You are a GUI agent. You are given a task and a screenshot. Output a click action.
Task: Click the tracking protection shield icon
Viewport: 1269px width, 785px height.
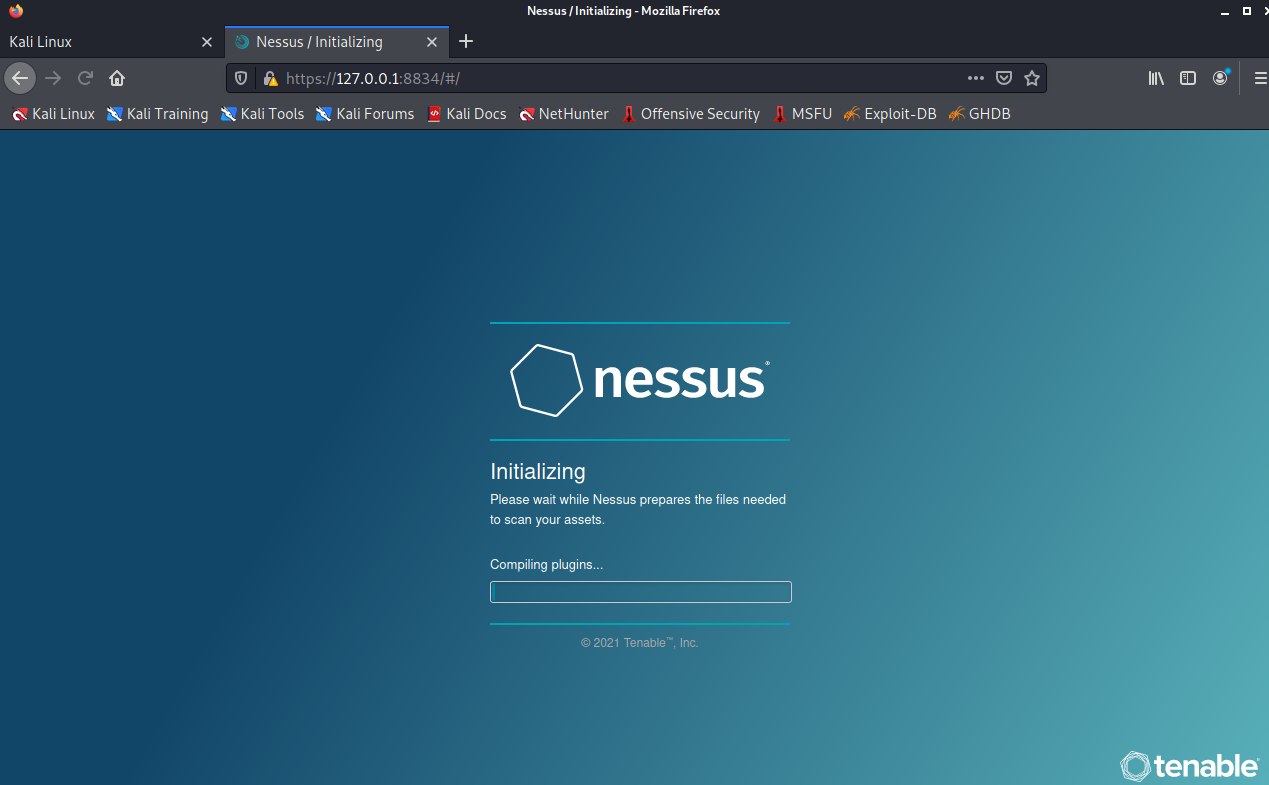(241, 78)
